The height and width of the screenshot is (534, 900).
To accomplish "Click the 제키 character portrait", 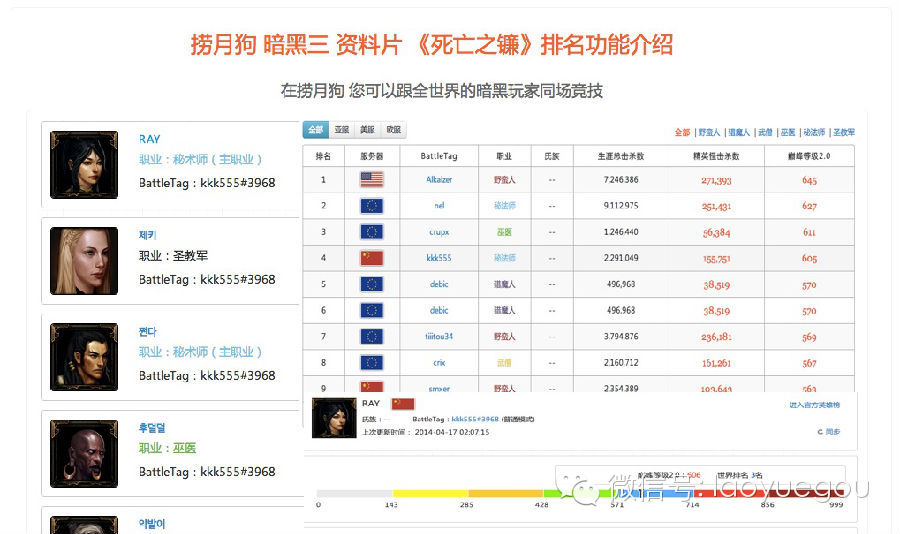I will 84,261.
